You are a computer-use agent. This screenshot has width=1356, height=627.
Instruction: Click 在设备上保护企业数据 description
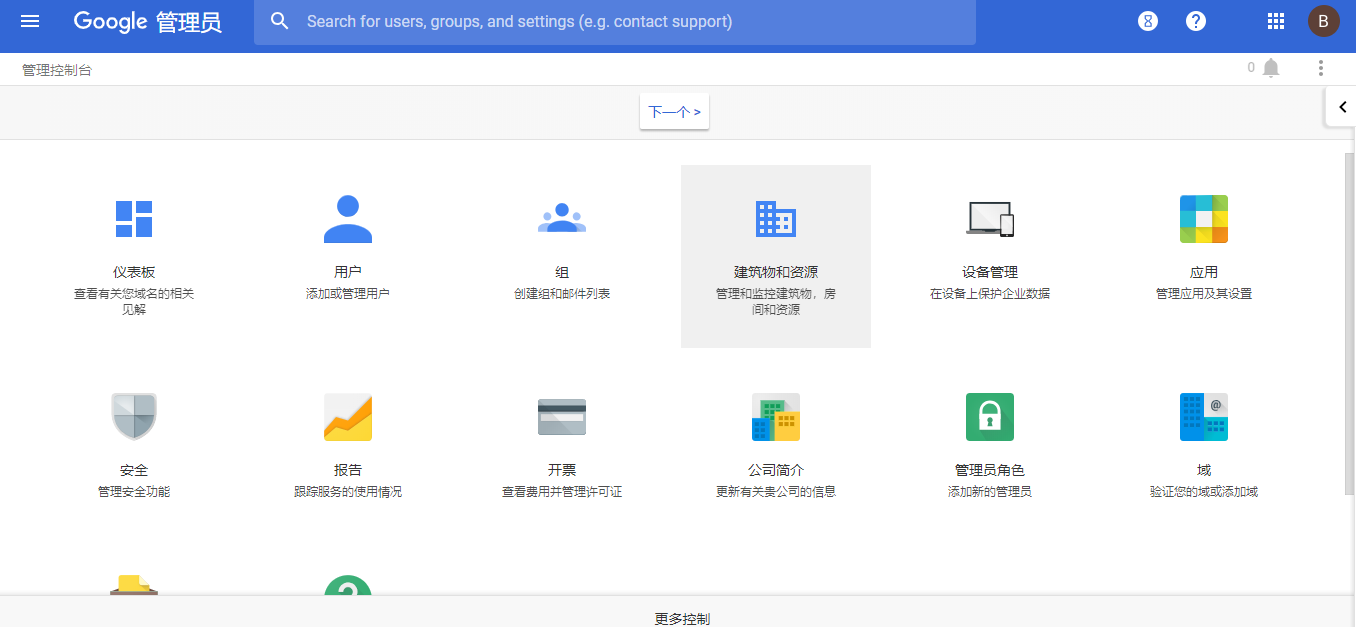click(x=990, y=294)
